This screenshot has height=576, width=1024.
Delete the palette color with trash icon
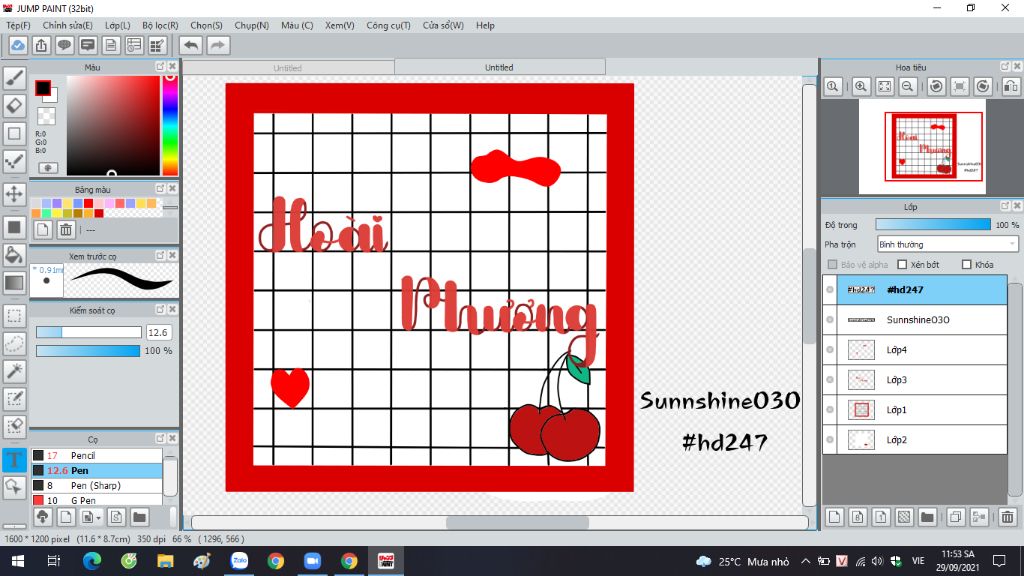pos(66,229)
